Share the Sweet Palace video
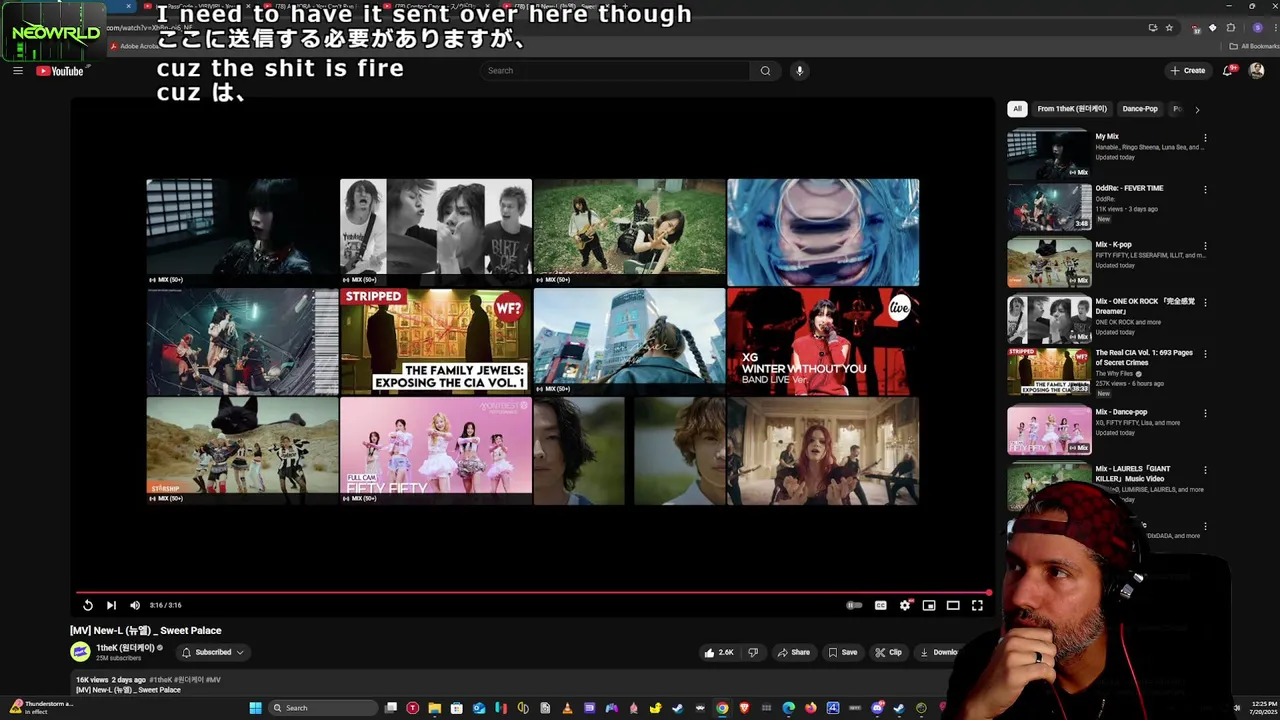Viewport: 1280px width, 720px height. [793, 652]
